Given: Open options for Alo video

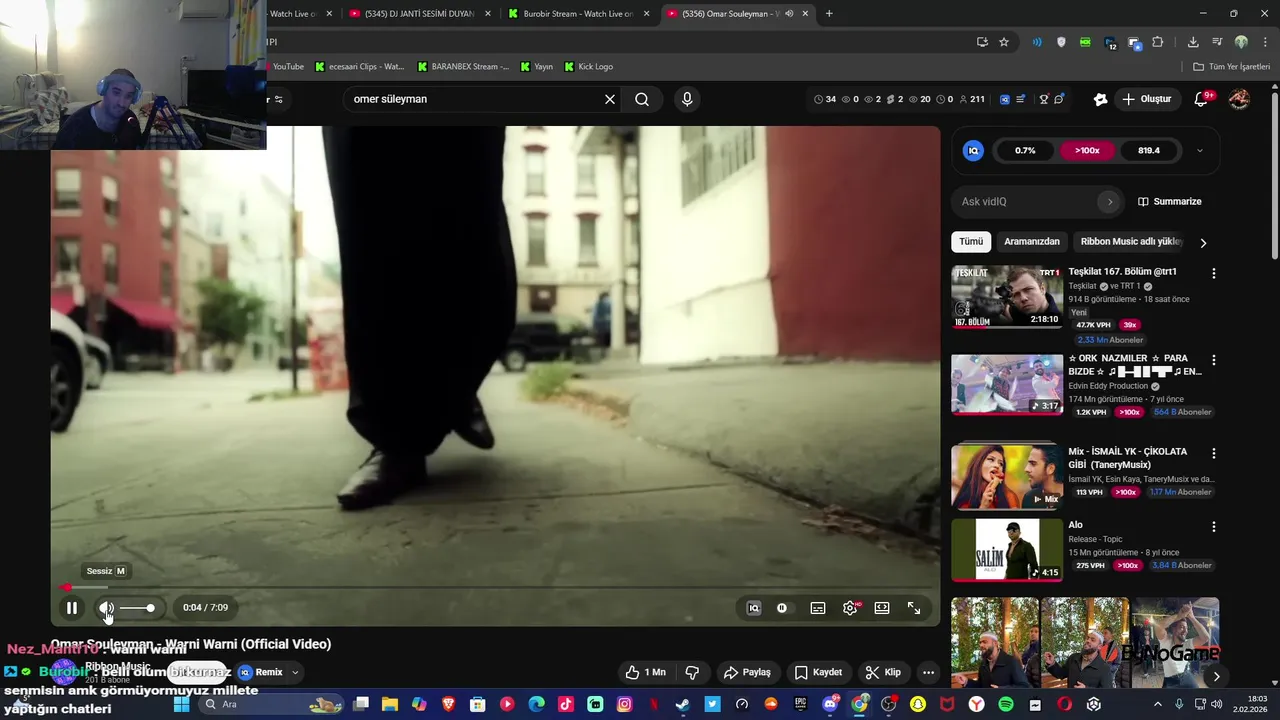Looking at the screenshot, I should tap(1214, 527).
